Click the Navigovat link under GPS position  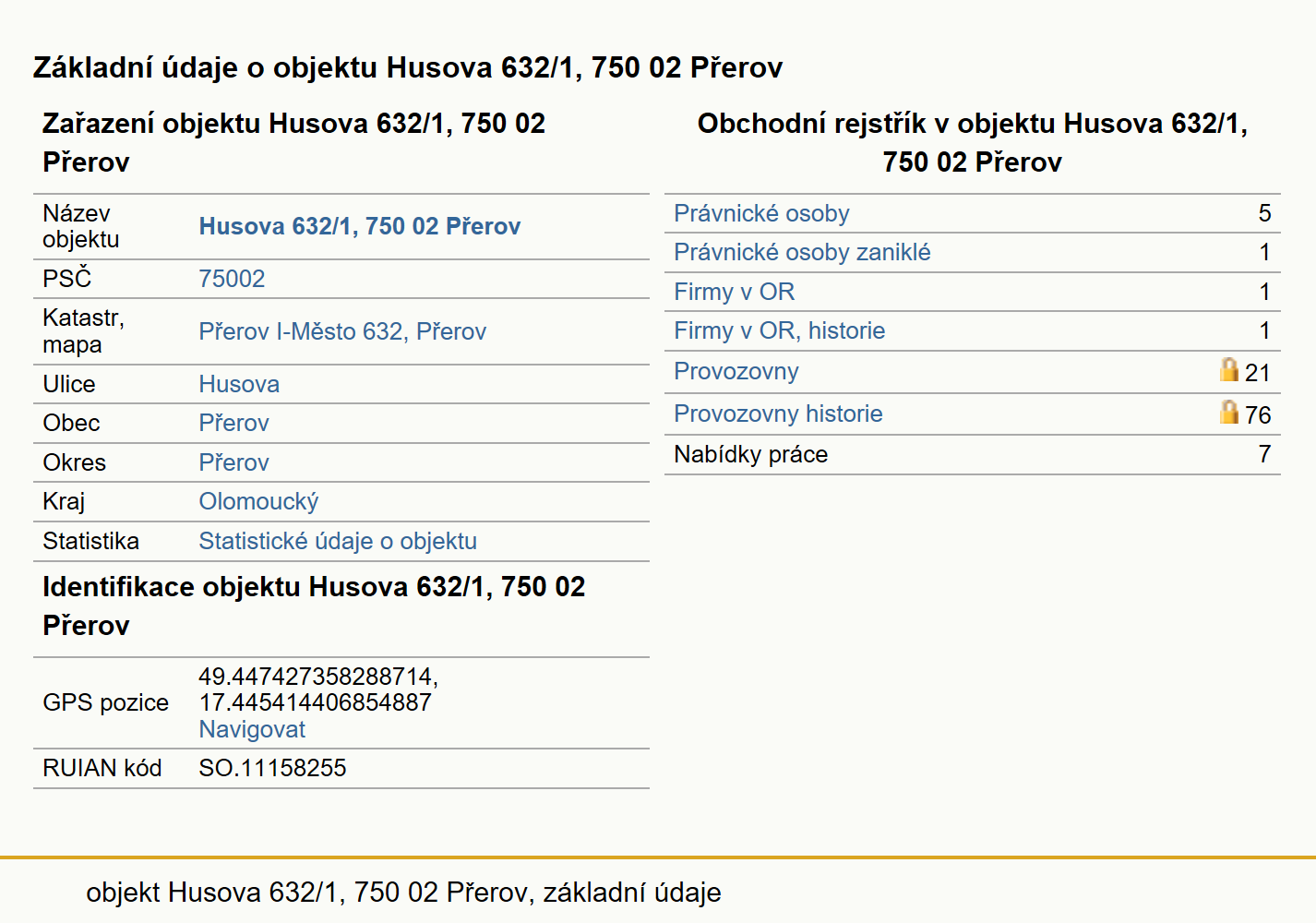pos(252,729)
